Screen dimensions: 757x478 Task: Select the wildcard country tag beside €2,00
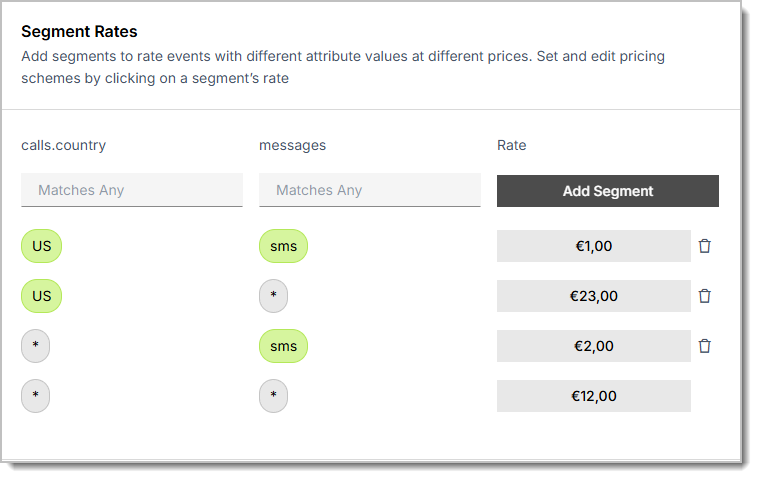pos(35,346)
